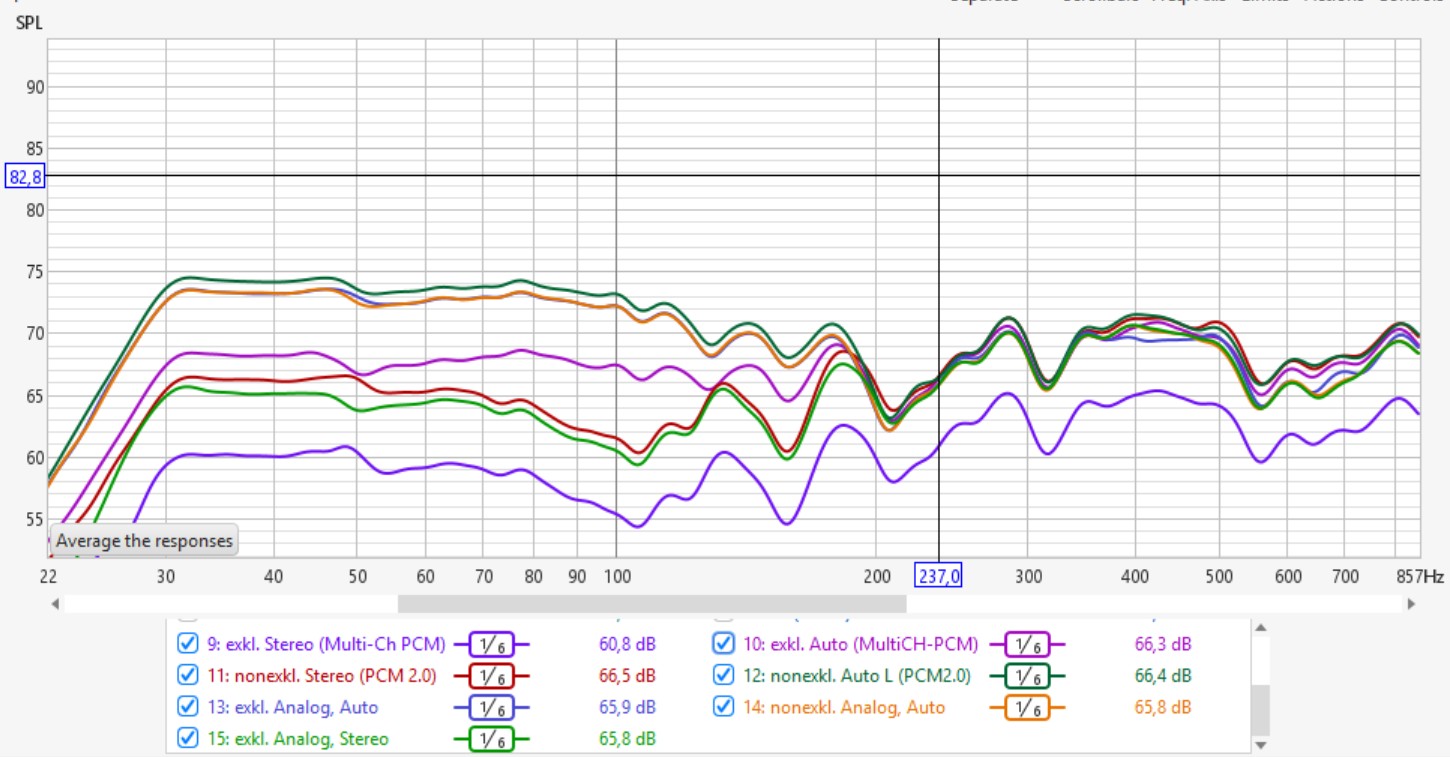Click the orange 1/6 icon for nonexkl. Analog, Auto
Viewport: 1450px width, 757px height.
(x=1026, y=708)
